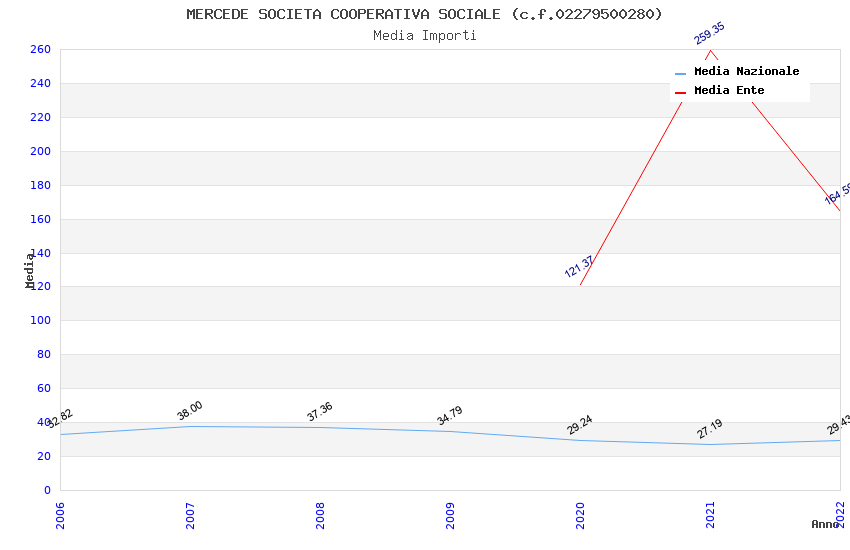Click the Anno axis title
The height and width of the screenshot is (550, 850).
pos(825,524)
